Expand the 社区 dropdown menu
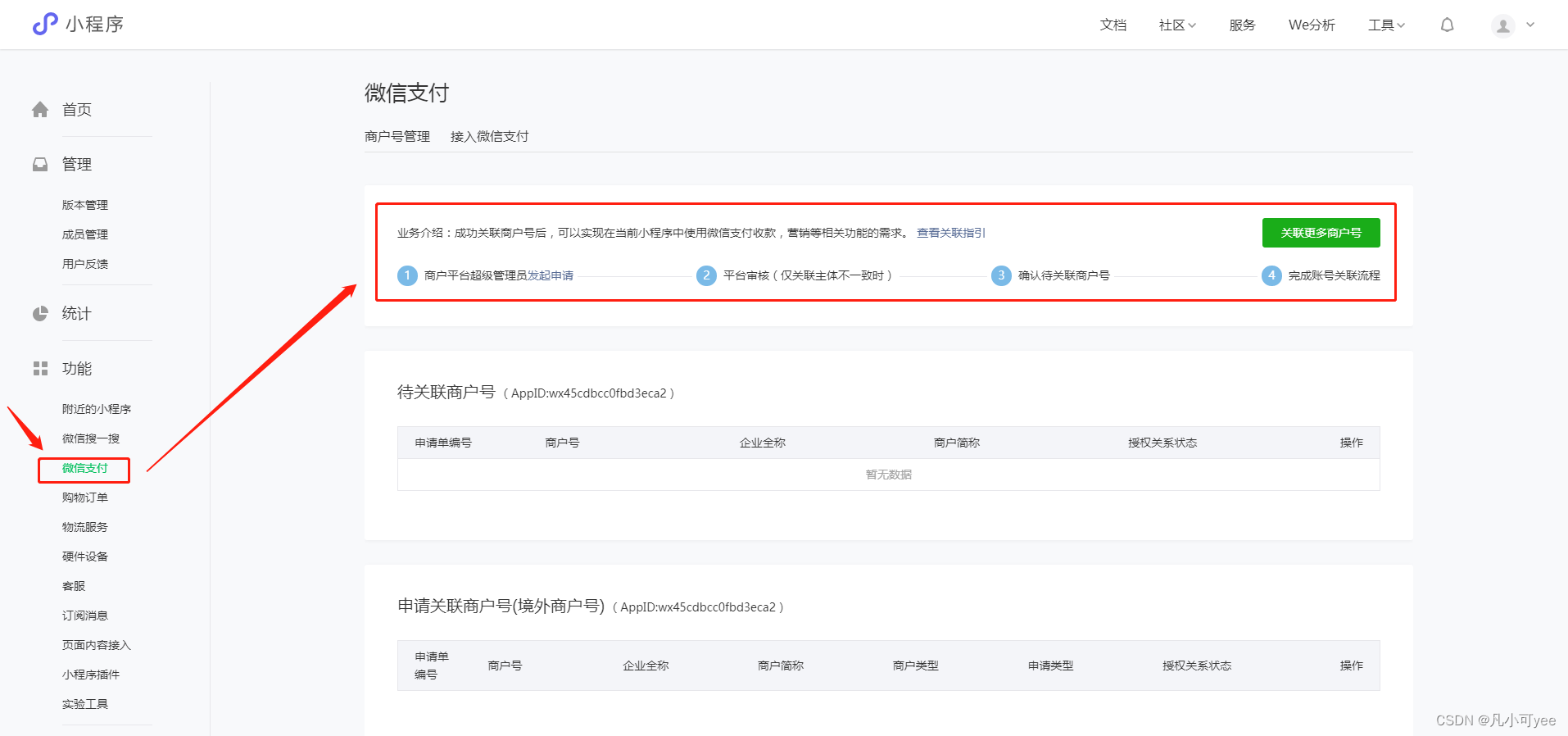The image size is (1568, 736). click(x=1177, y=25)
